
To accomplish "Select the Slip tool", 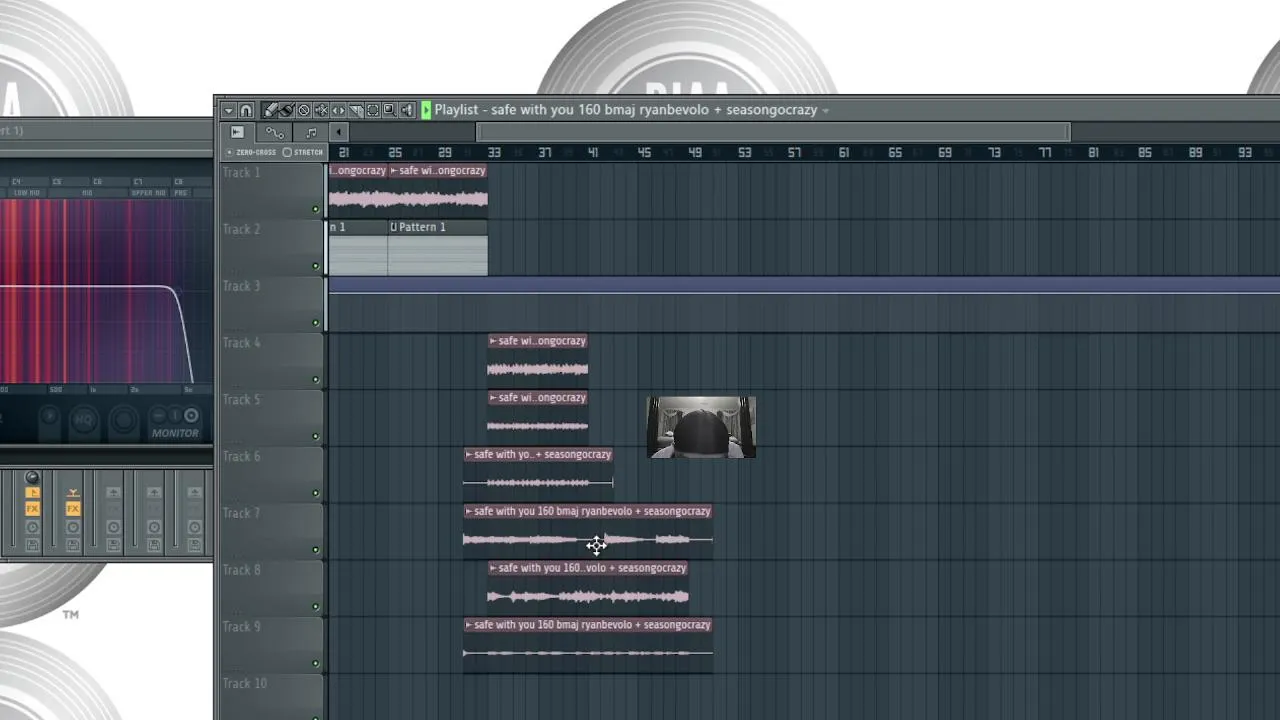I will coord(338,110).
